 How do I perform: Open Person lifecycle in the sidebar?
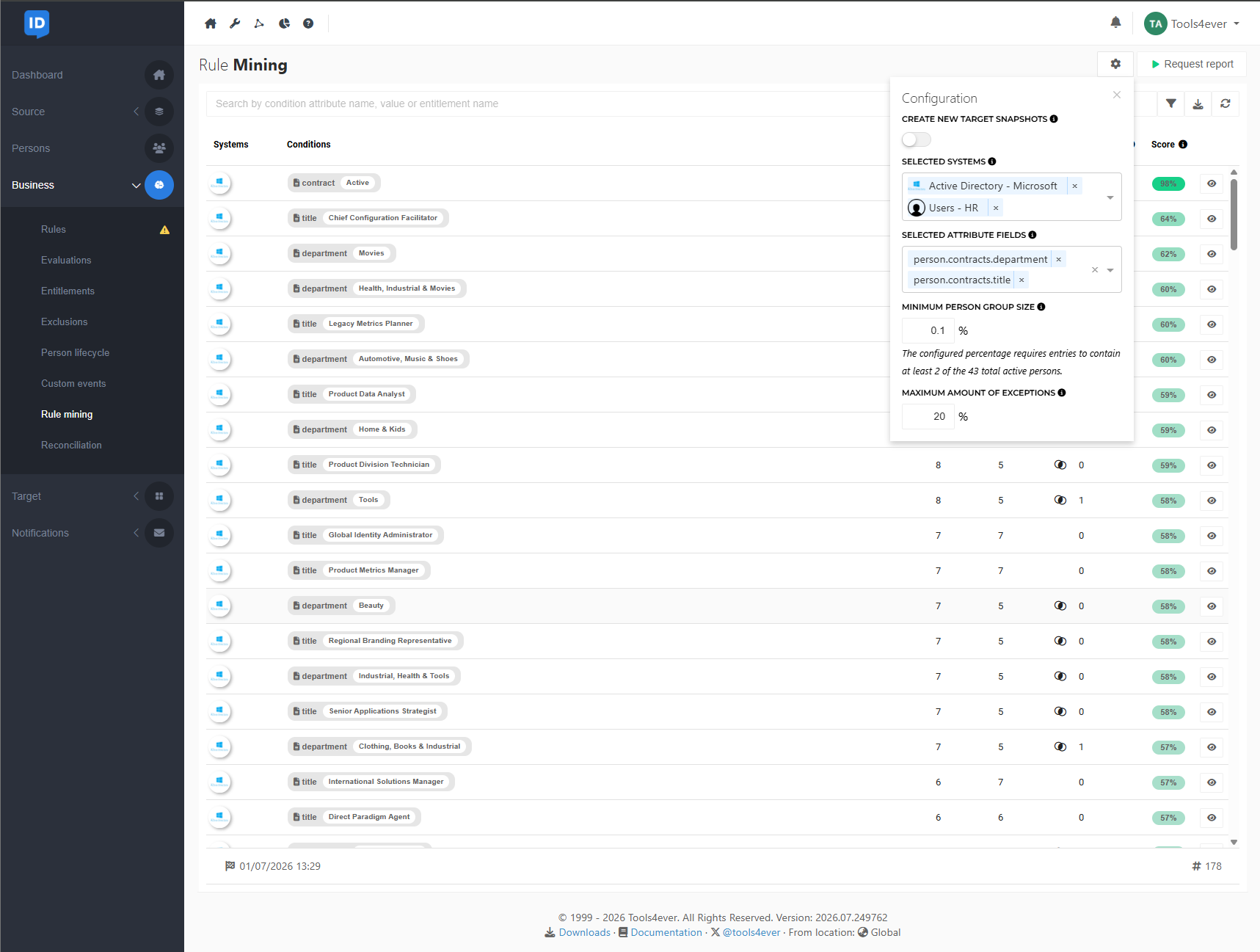75,353
